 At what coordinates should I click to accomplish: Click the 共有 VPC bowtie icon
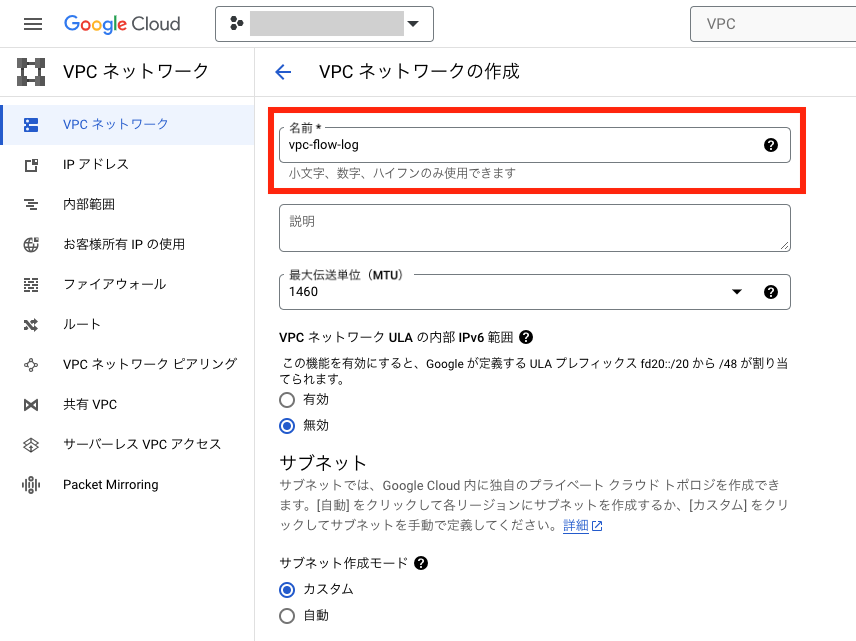(31, 405)
